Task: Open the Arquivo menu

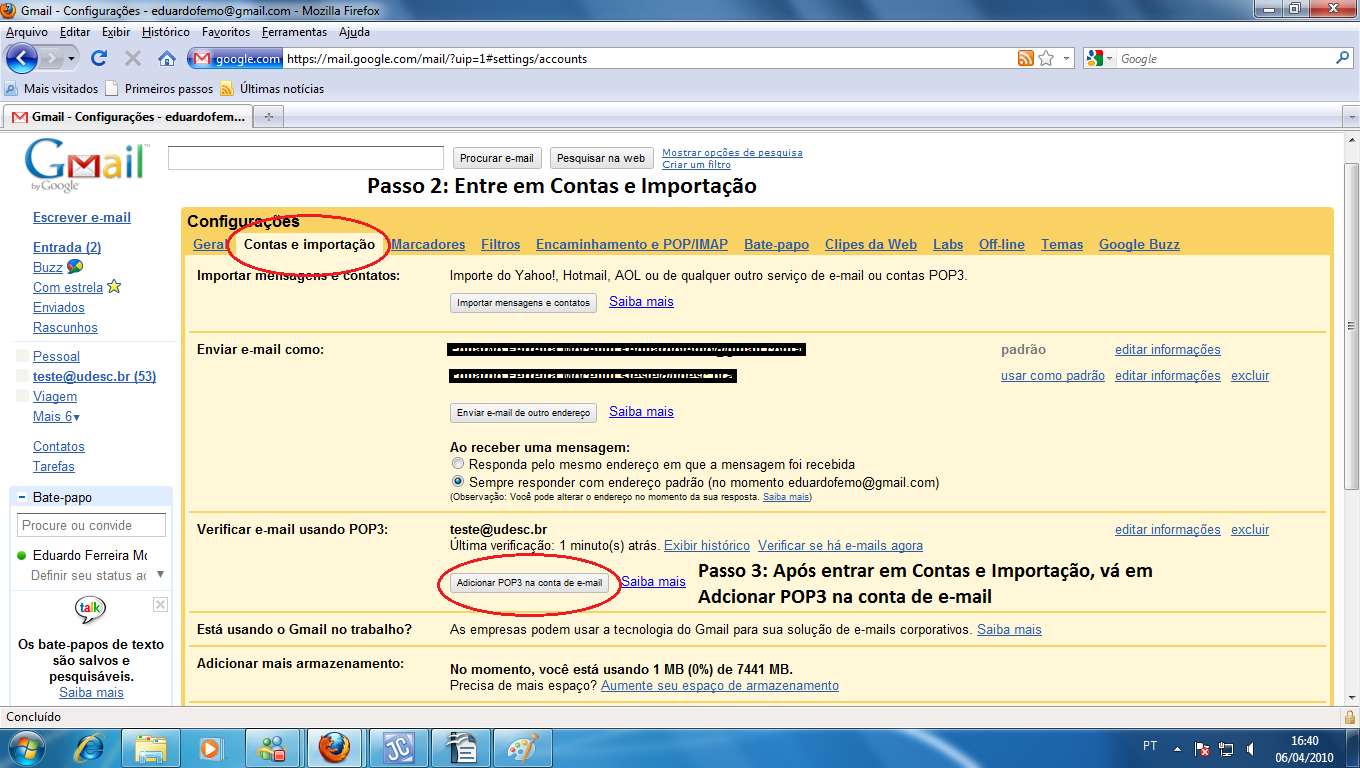Action: pos(27,32)
